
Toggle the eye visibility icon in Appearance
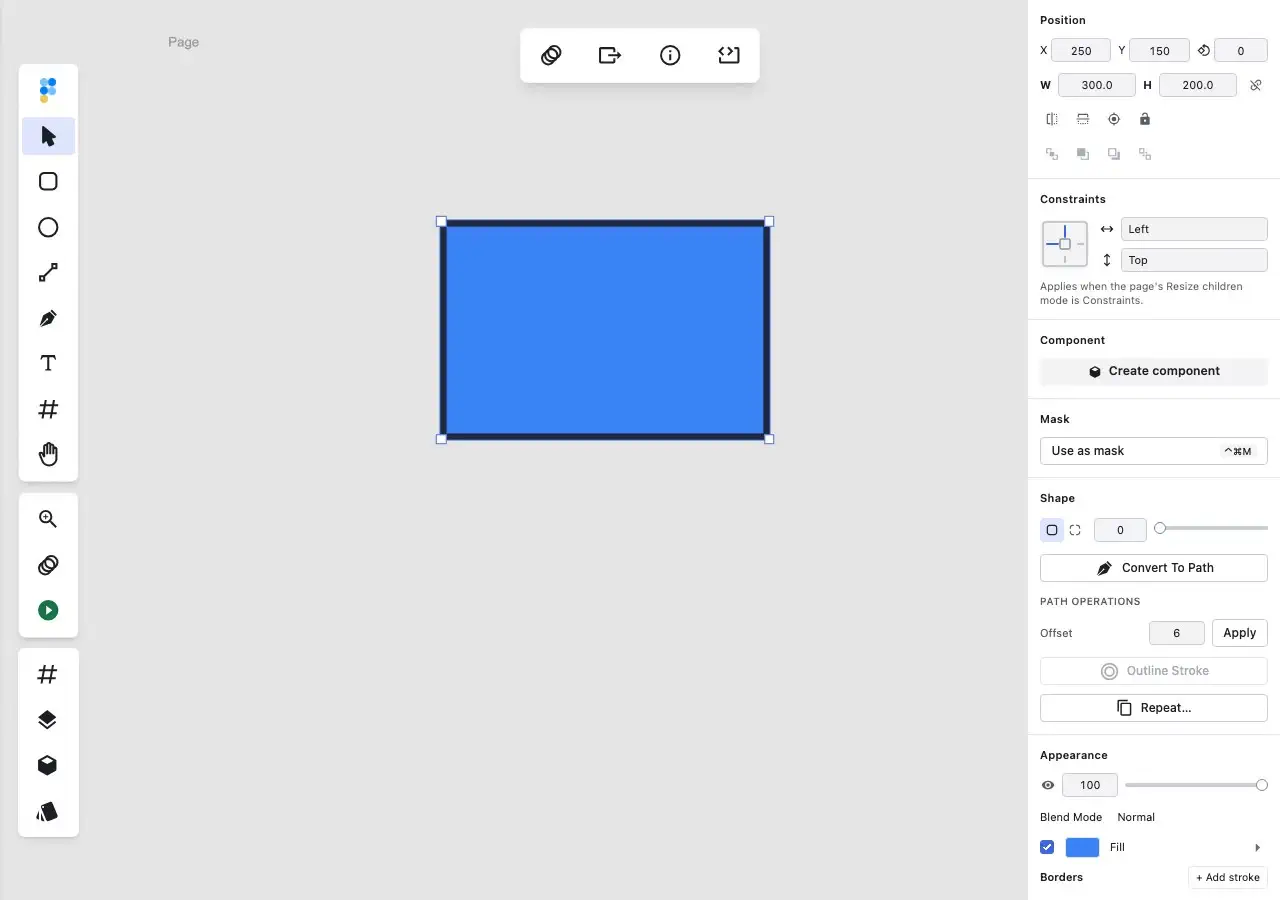[x=1048, y=785]
